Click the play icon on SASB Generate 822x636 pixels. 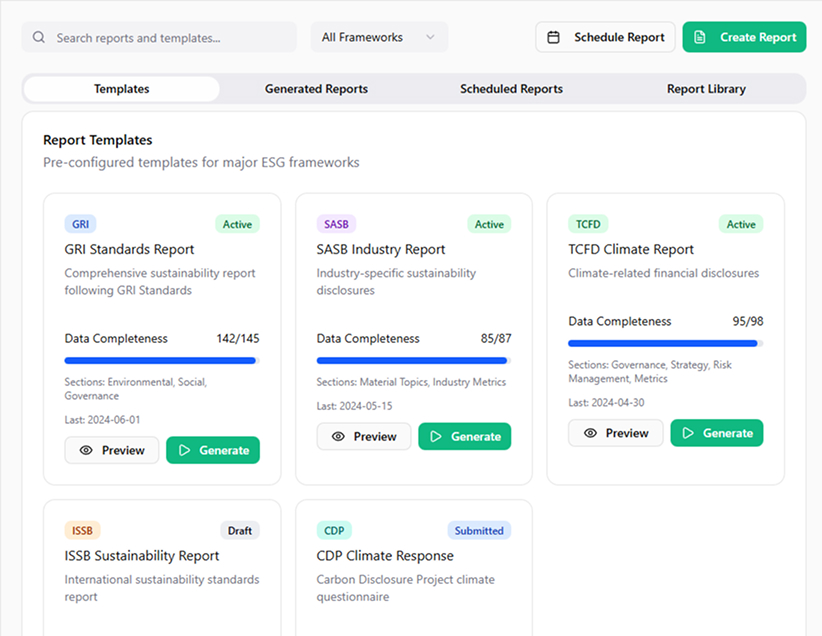pos(436,437)
